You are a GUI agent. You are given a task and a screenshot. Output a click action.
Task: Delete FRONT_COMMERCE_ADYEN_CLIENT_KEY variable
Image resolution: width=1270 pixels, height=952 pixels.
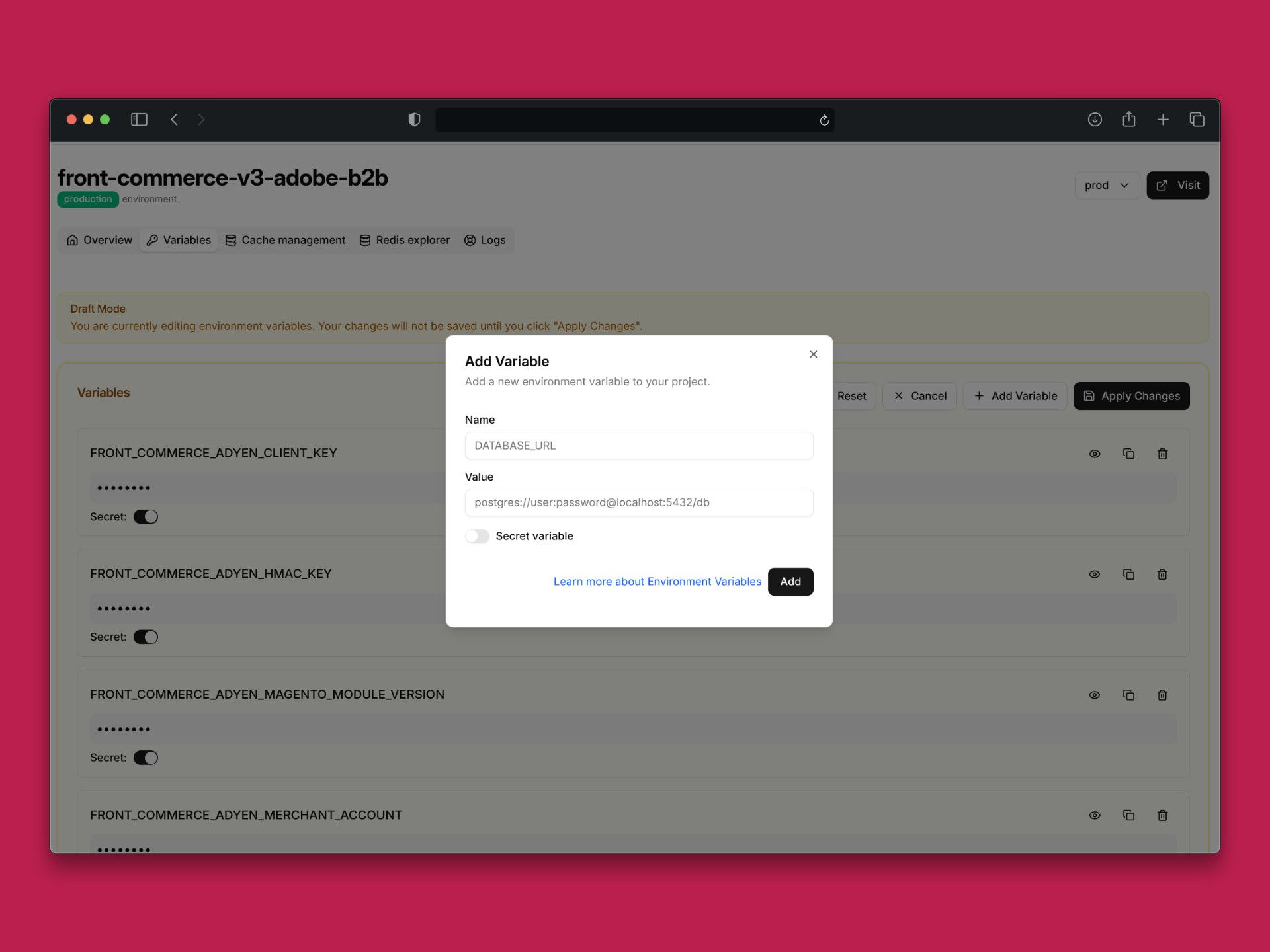1162,454
